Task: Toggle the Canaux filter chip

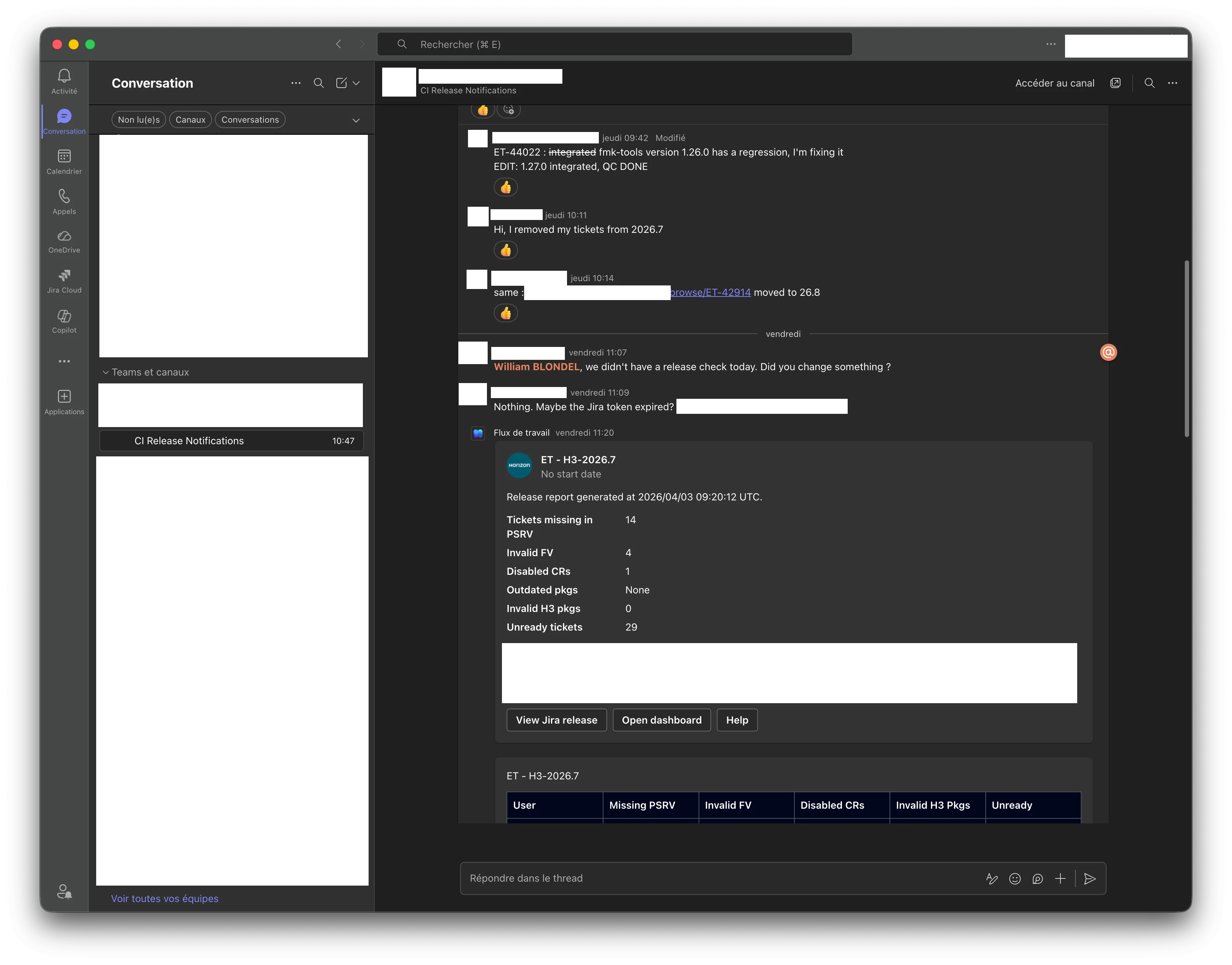Action: pyautogui.click(x=190, y=120)
